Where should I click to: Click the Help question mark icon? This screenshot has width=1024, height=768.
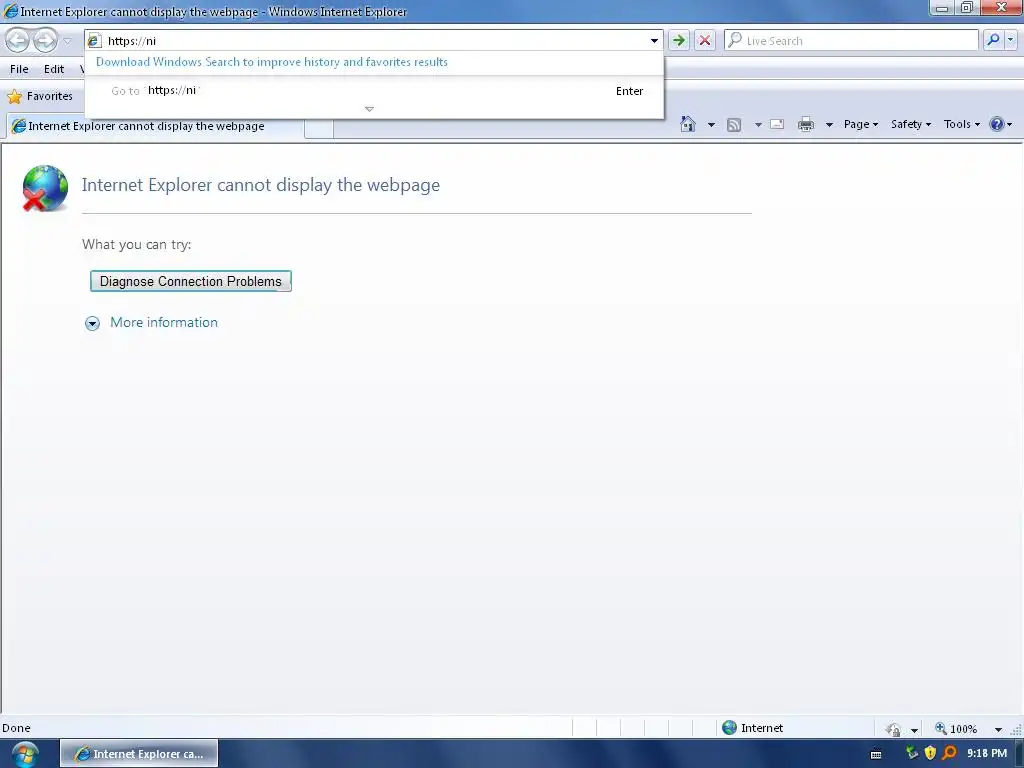point(997,124)
